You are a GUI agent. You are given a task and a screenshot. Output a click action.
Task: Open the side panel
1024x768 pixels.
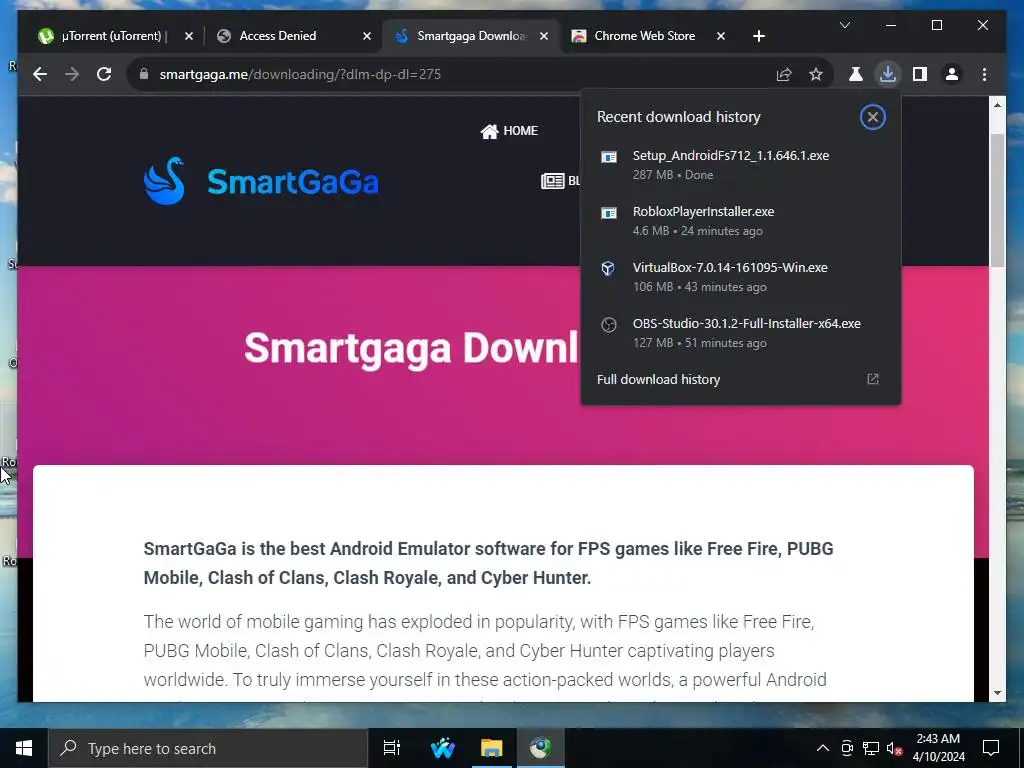click(920, 74)
